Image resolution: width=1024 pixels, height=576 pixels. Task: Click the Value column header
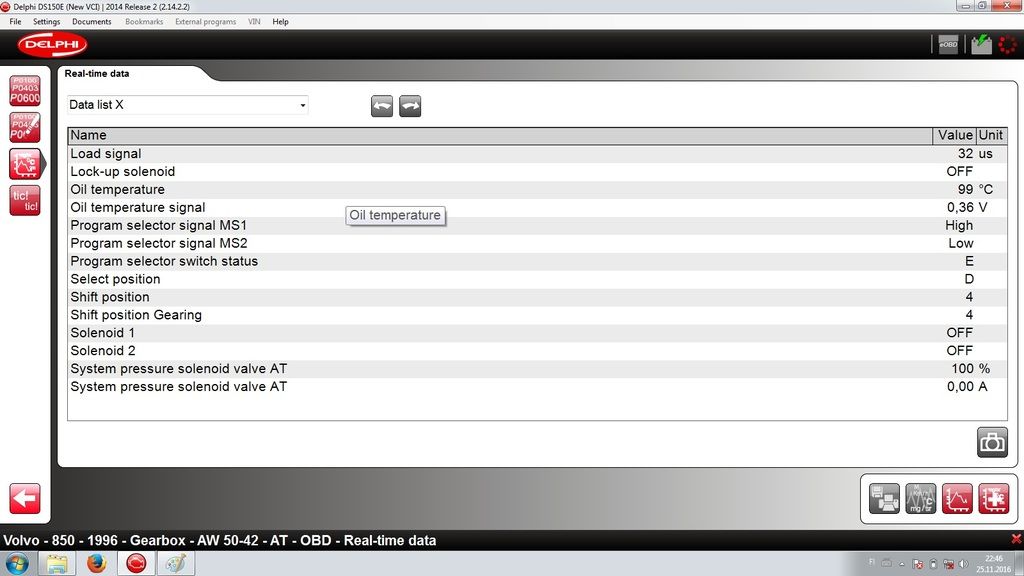955,135
